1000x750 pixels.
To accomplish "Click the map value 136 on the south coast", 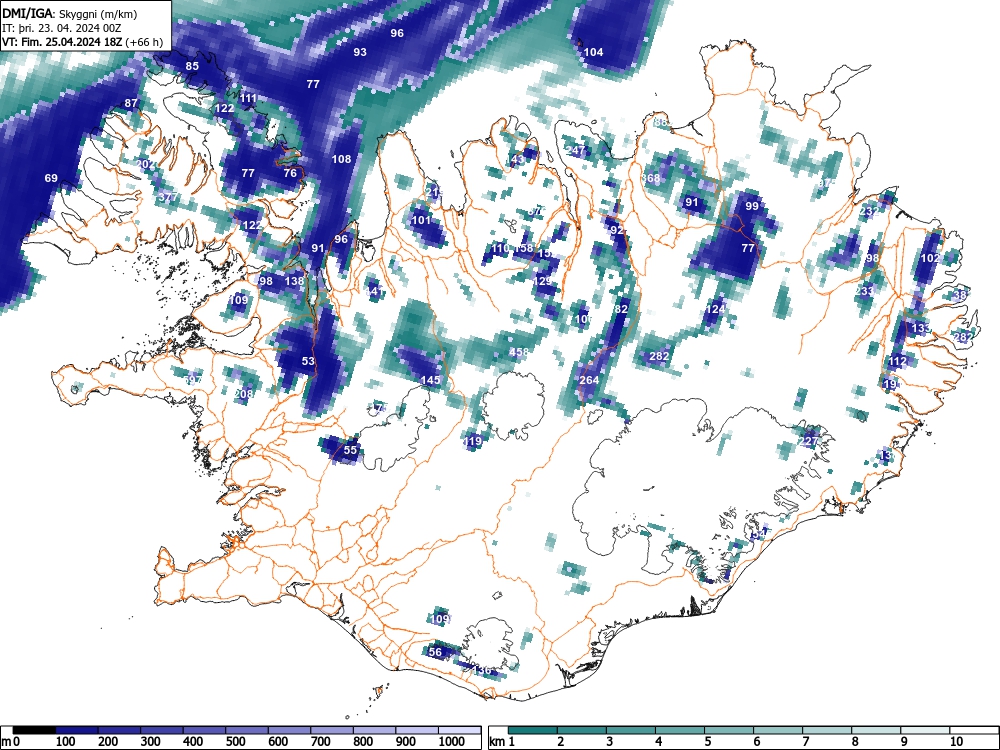I will click(482, 670).
